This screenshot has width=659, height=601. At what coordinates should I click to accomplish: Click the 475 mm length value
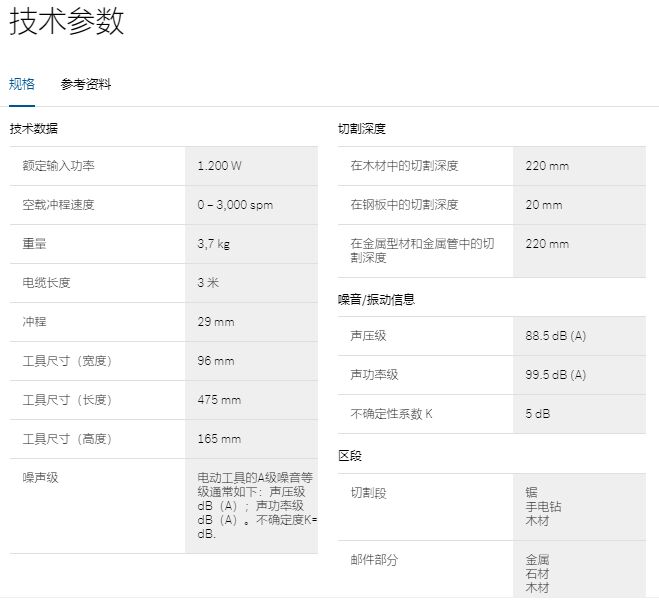point(219,400)
